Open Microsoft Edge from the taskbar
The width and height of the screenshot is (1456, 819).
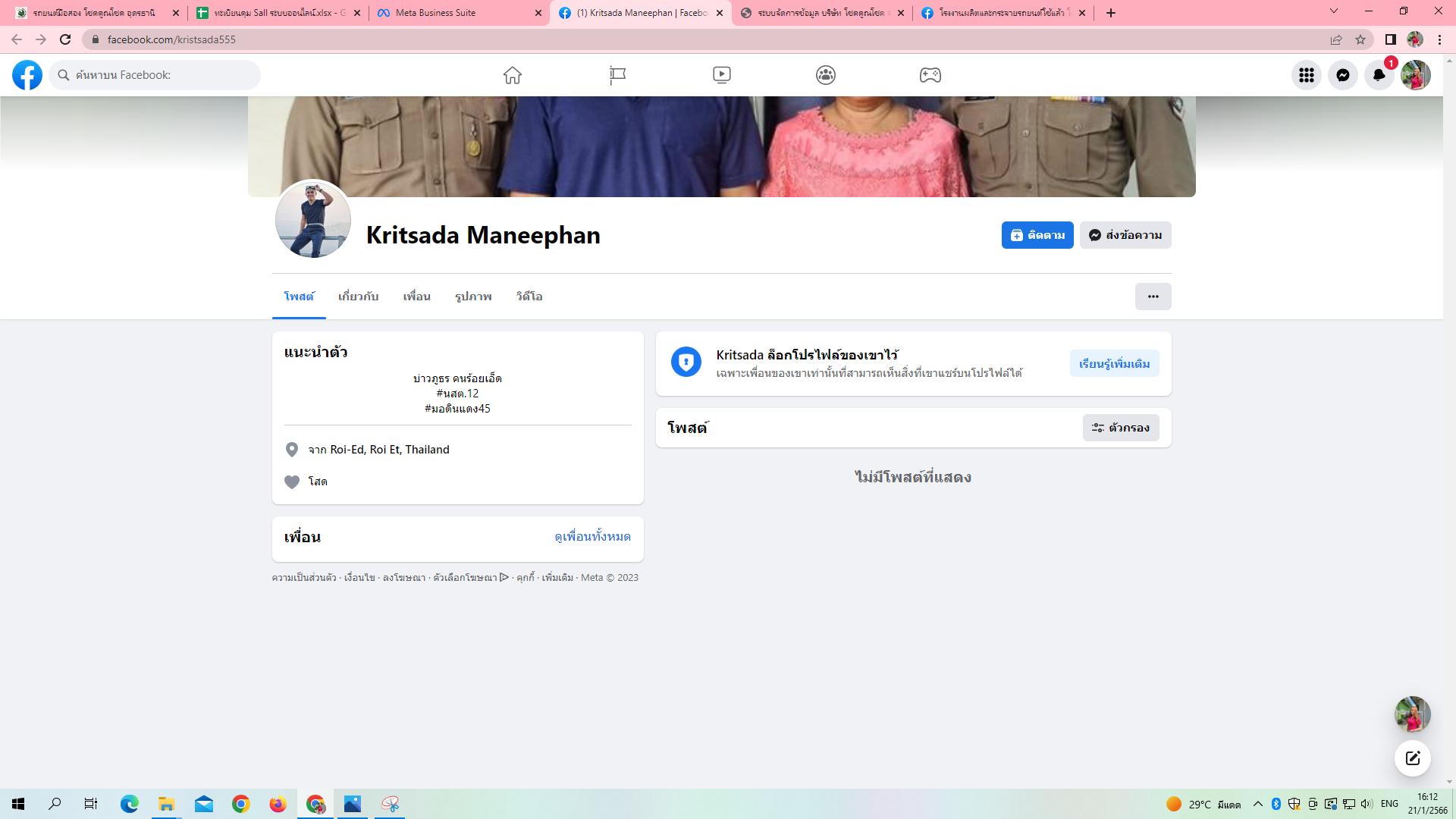coord(129,804)
